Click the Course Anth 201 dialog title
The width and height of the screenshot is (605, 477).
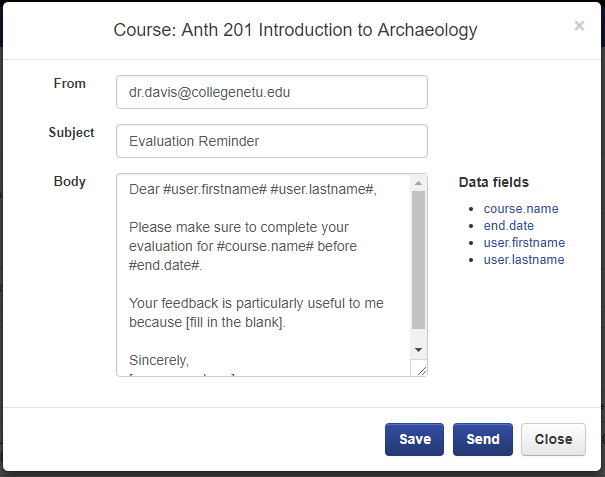tap(295, 30)
